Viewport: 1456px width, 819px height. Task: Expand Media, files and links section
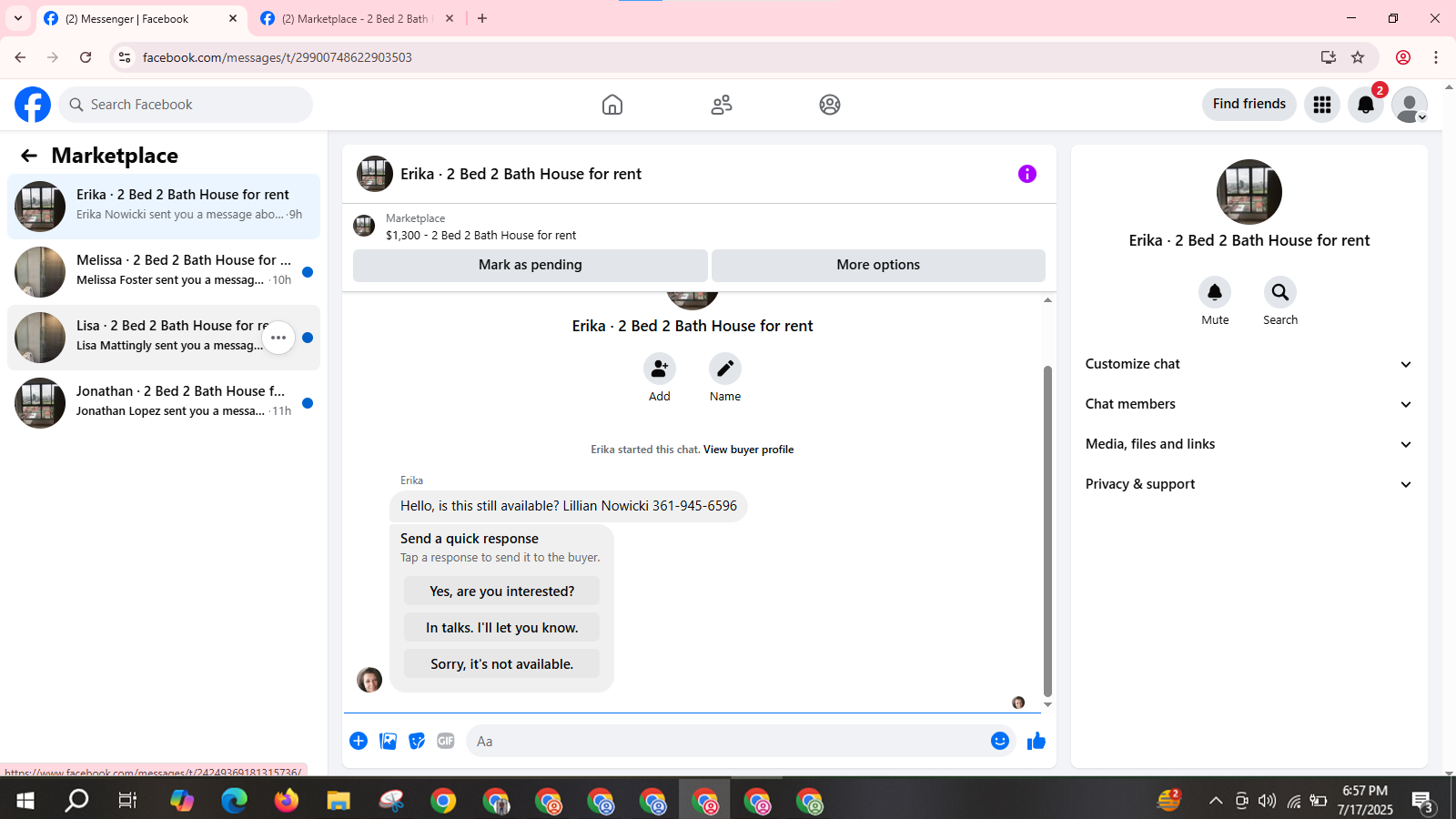click(1249, 444)
